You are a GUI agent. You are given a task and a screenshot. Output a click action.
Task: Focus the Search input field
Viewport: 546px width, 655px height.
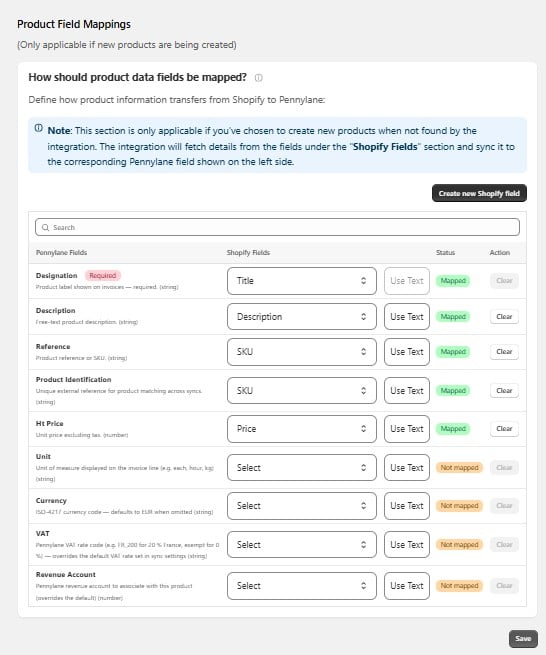coord(277,227)
